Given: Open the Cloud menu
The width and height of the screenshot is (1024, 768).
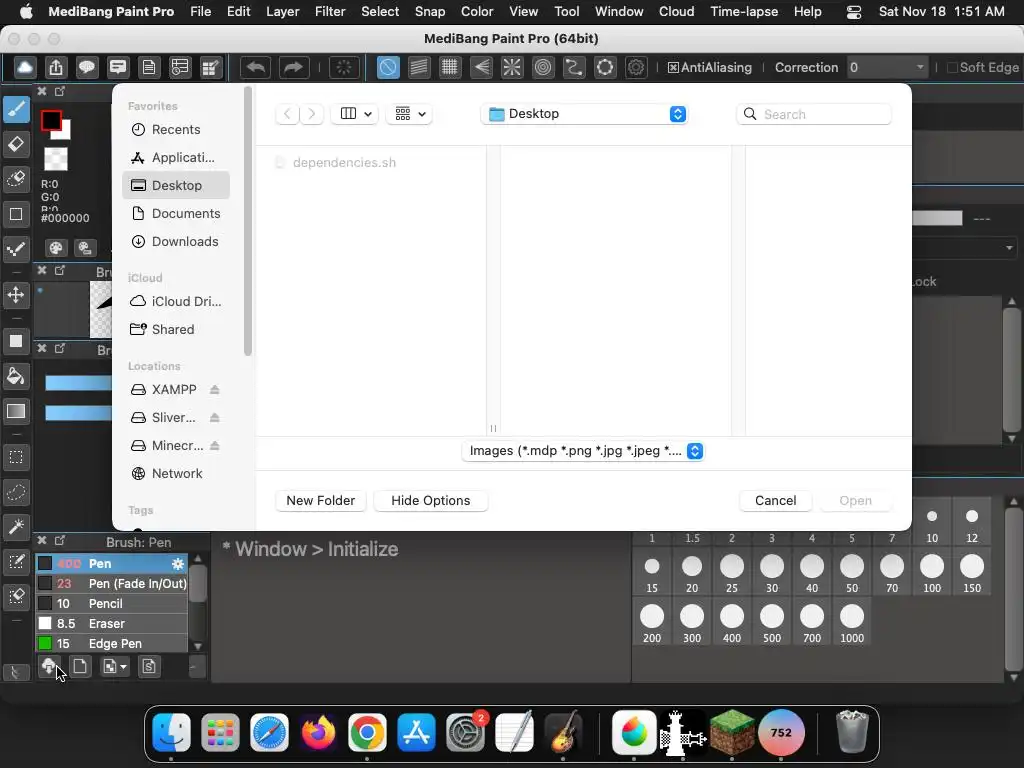Looking at the screenshot, I should click(677, 12).
